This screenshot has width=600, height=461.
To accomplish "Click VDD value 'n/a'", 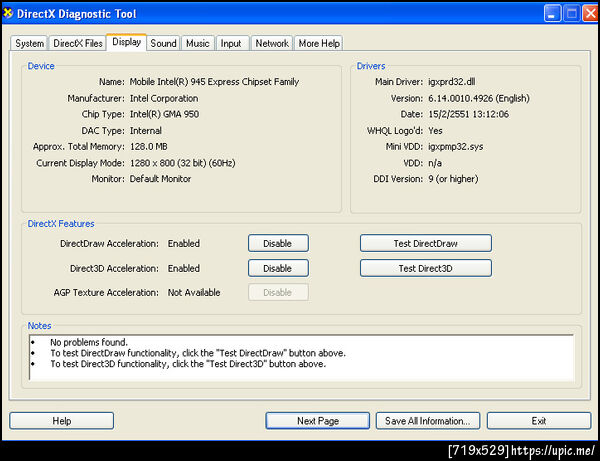I will click(x=435, y=163).
